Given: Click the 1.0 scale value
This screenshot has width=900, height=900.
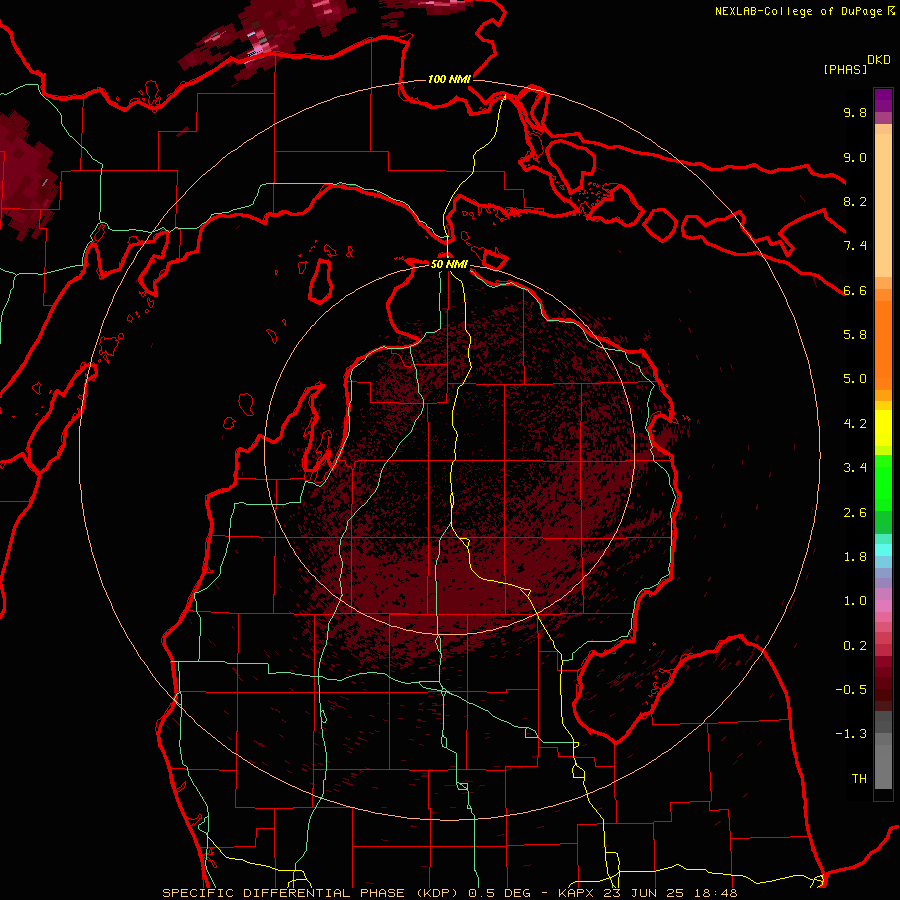Looking at the screenshot, I should tap(855, 601).
